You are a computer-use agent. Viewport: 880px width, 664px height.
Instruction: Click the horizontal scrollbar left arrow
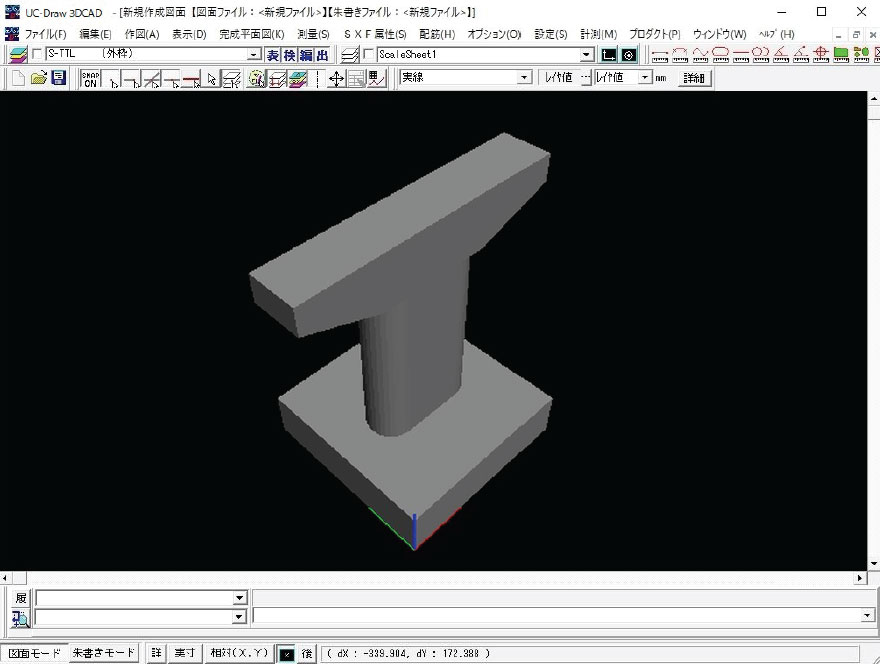pyautogui.click(x=5, y=578)
